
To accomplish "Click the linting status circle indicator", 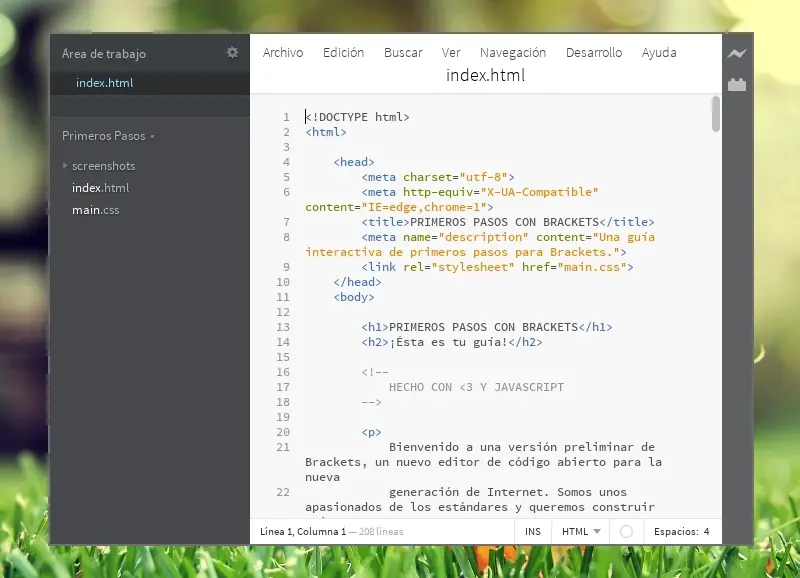I will [x=626, y=532].
